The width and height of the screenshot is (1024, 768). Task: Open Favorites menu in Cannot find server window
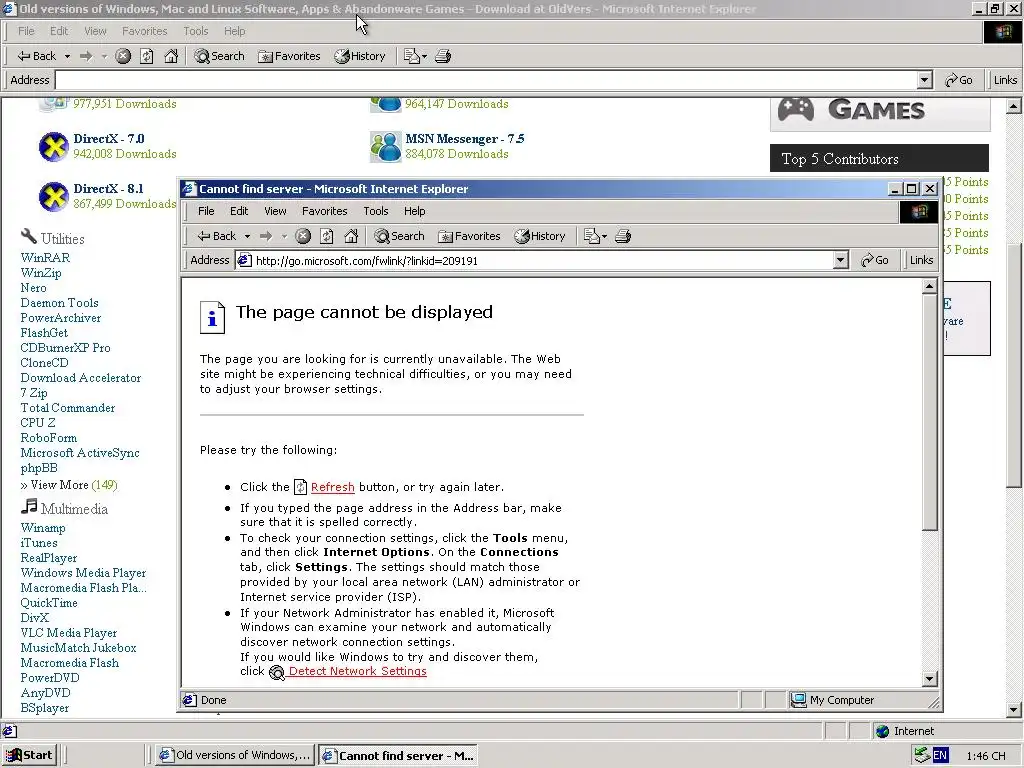point(325,211)
